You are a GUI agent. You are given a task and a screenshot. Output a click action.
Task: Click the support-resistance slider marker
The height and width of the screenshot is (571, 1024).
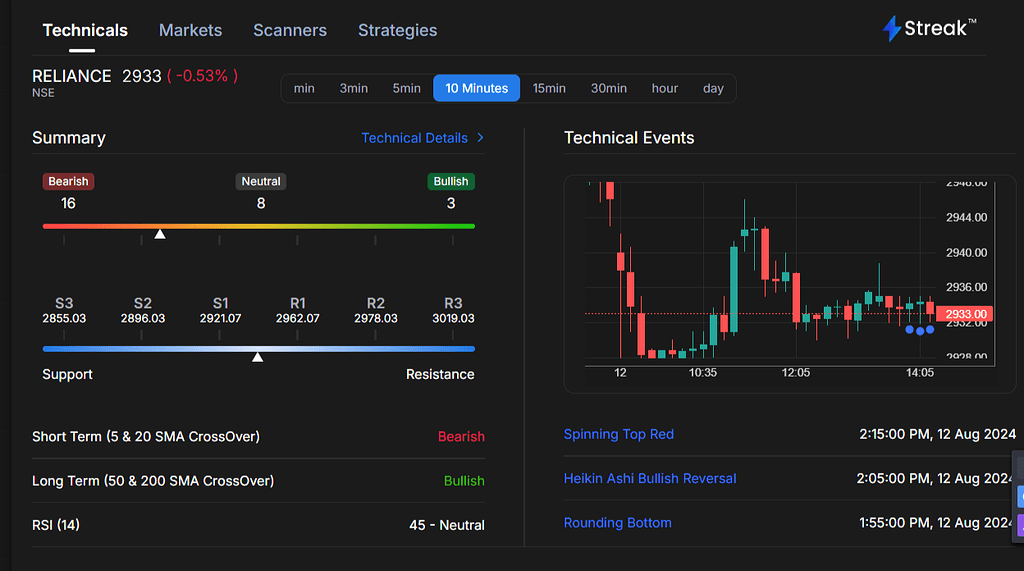point(257,356)
